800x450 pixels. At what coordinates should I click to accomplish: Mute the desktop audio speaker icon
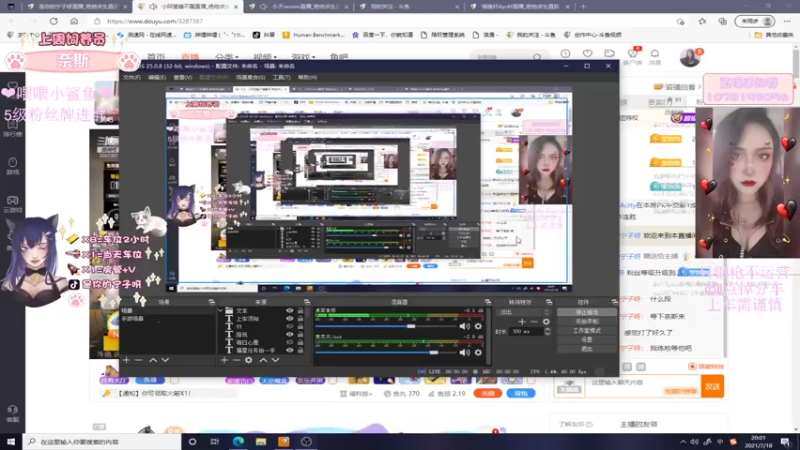point(464,326)
